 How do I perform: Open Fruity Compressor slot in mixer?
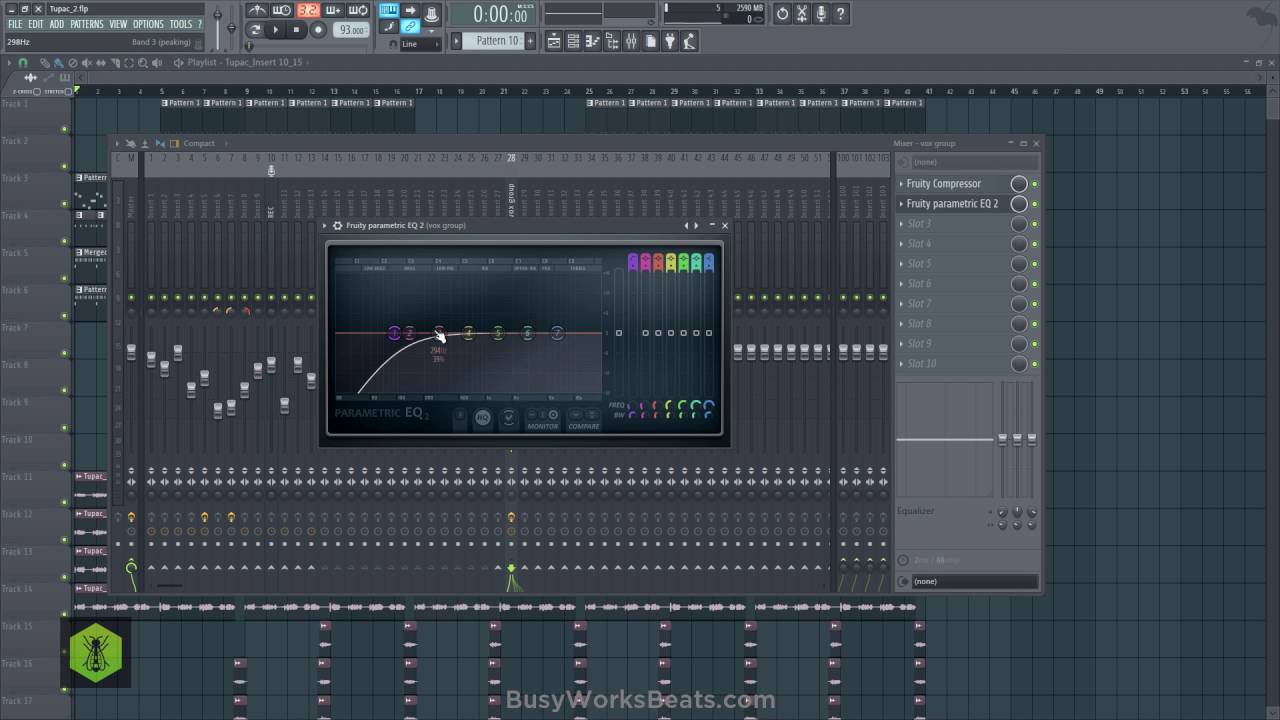[943, 184]
